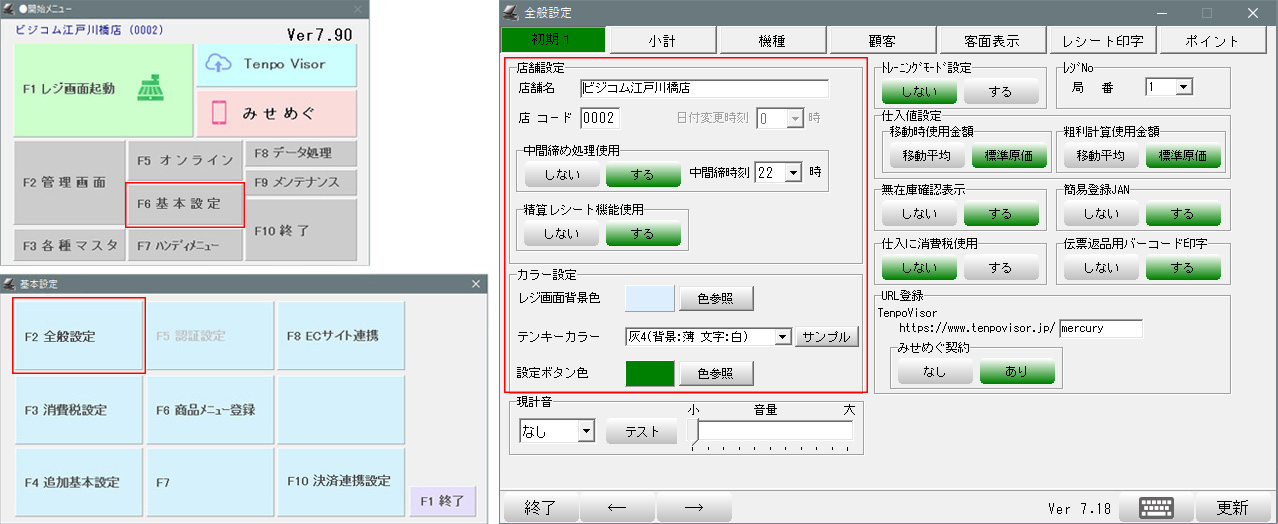Click the right arrow → navigation button
The width and height of the screenshot is (1278, 524).
pos(693,507)
